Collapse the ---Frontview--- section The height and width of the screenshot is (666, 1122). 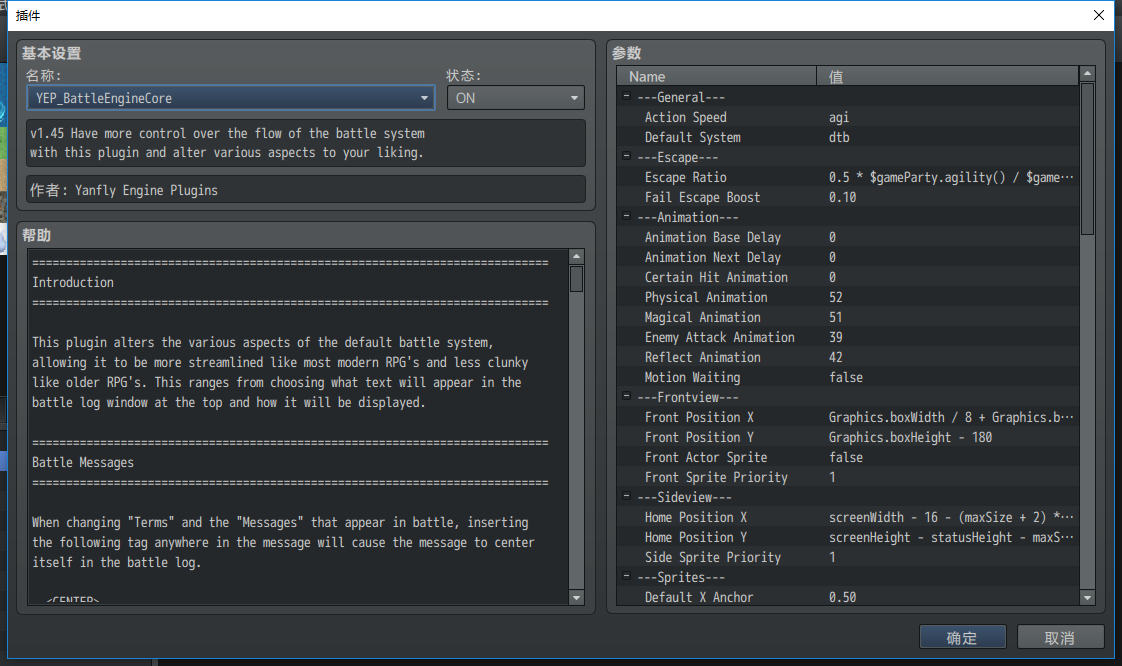626,396
